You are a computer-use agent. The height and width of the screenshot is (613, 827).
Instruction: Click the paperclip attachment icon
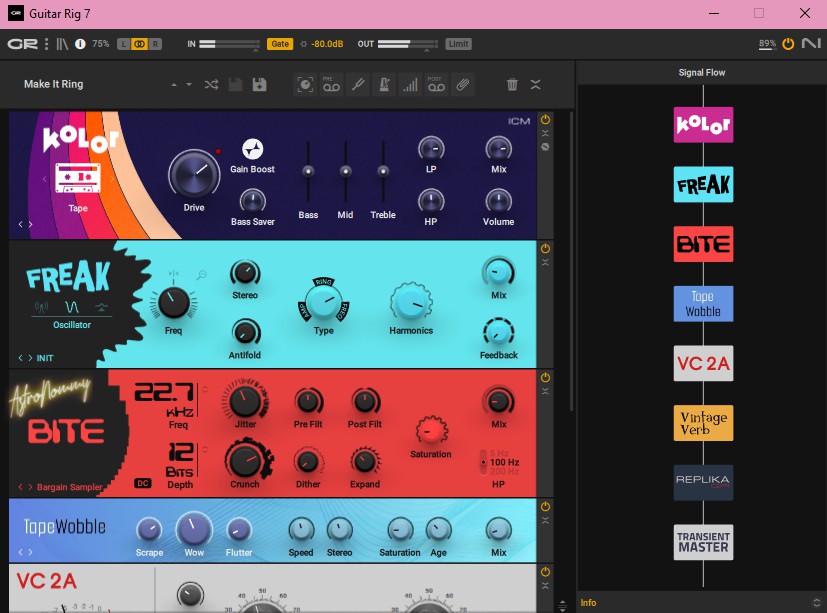pos(463,84)
